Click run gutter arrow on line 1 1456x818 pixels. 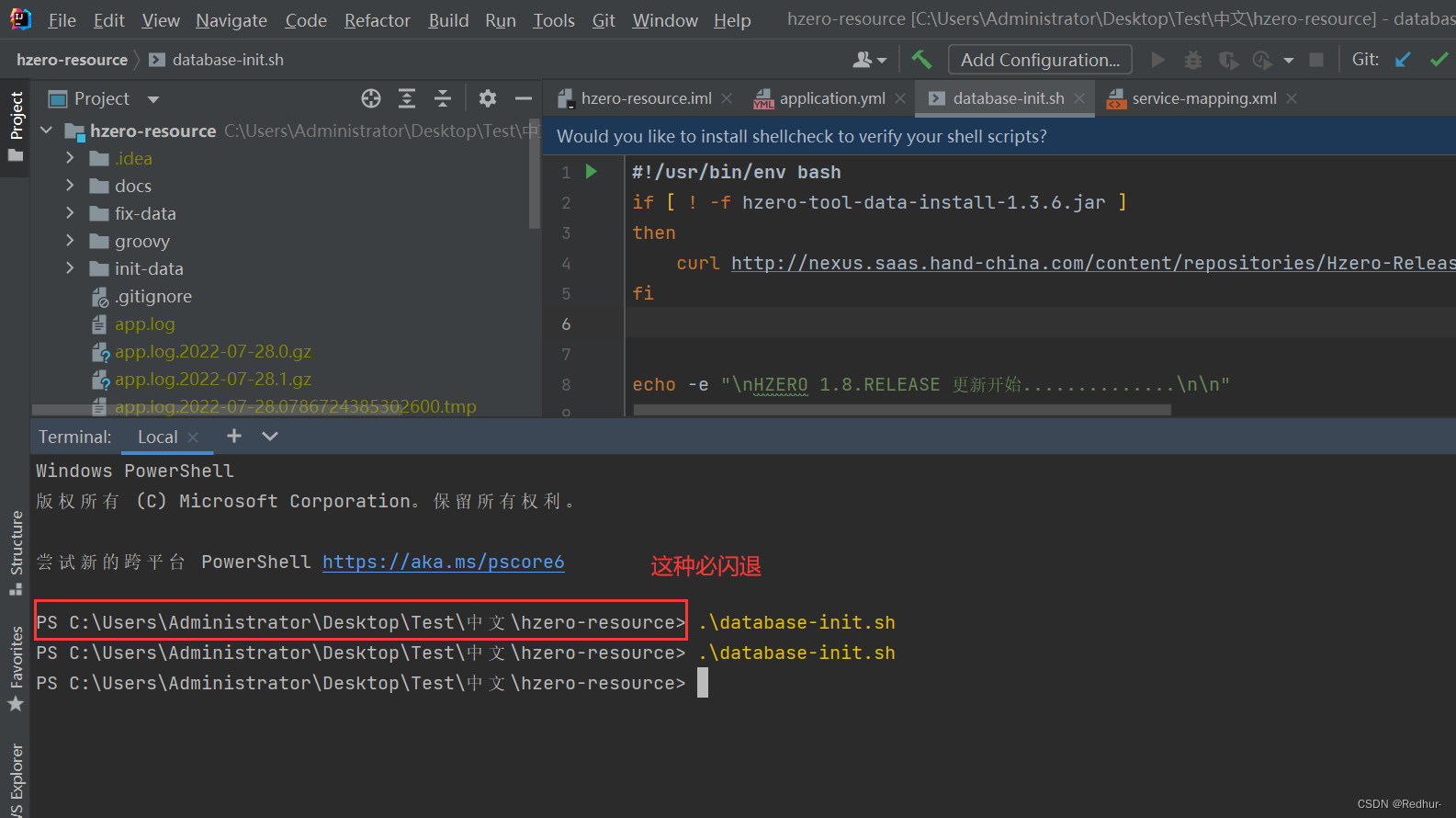tap(592, 172)
